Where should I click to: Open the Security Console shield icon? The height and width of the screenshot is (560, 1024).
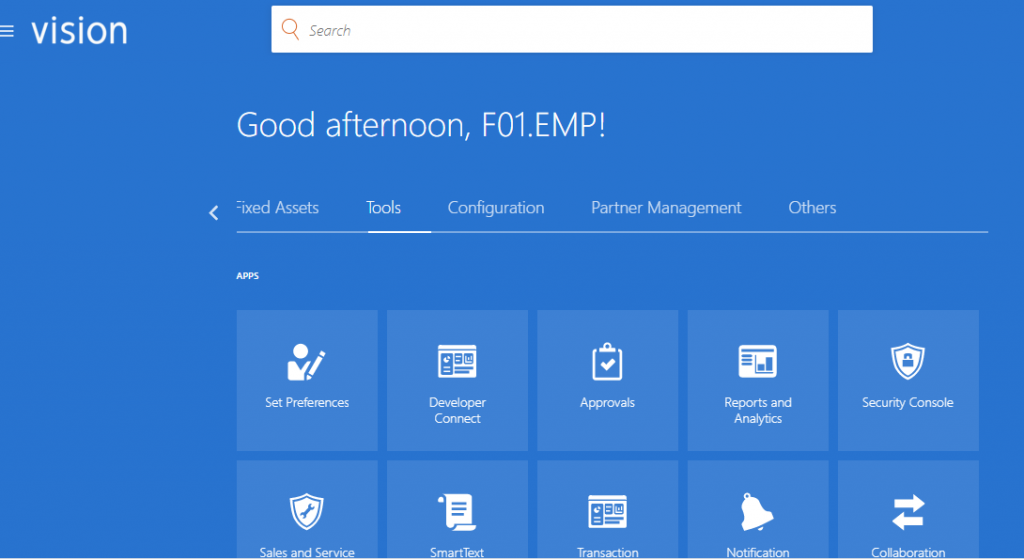point(907,362)
